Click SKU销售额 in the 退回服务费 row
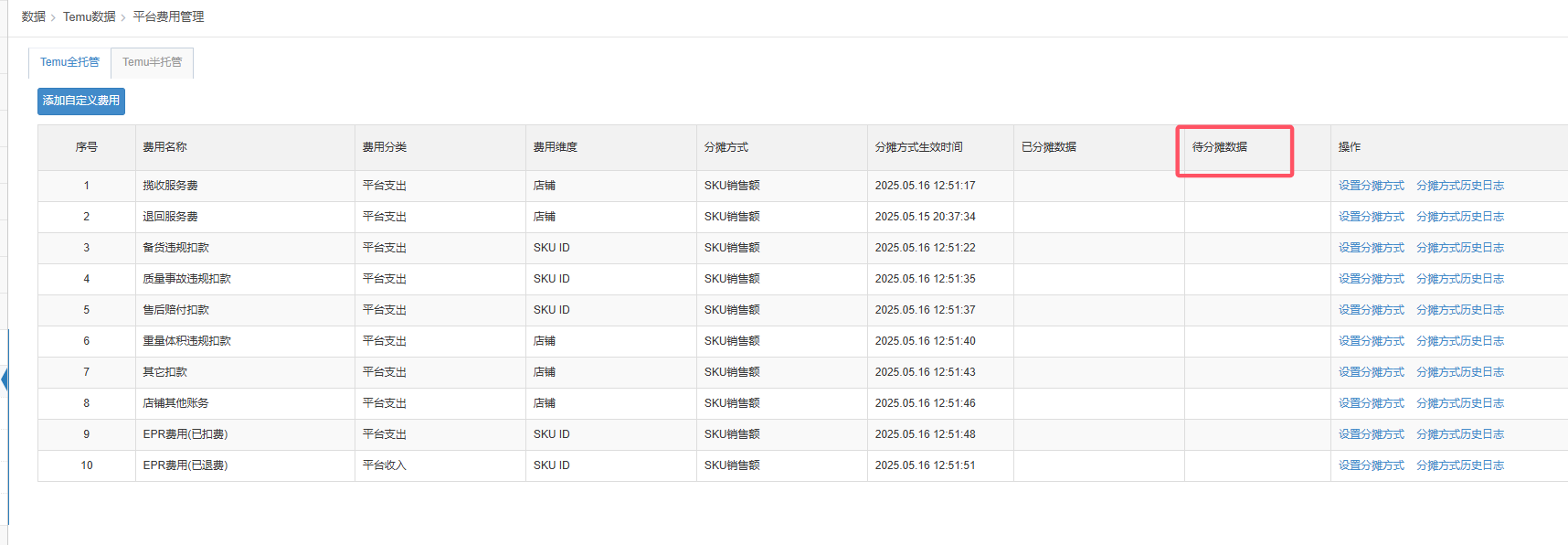Screen dimensions: 1568x545 [732, 217]
